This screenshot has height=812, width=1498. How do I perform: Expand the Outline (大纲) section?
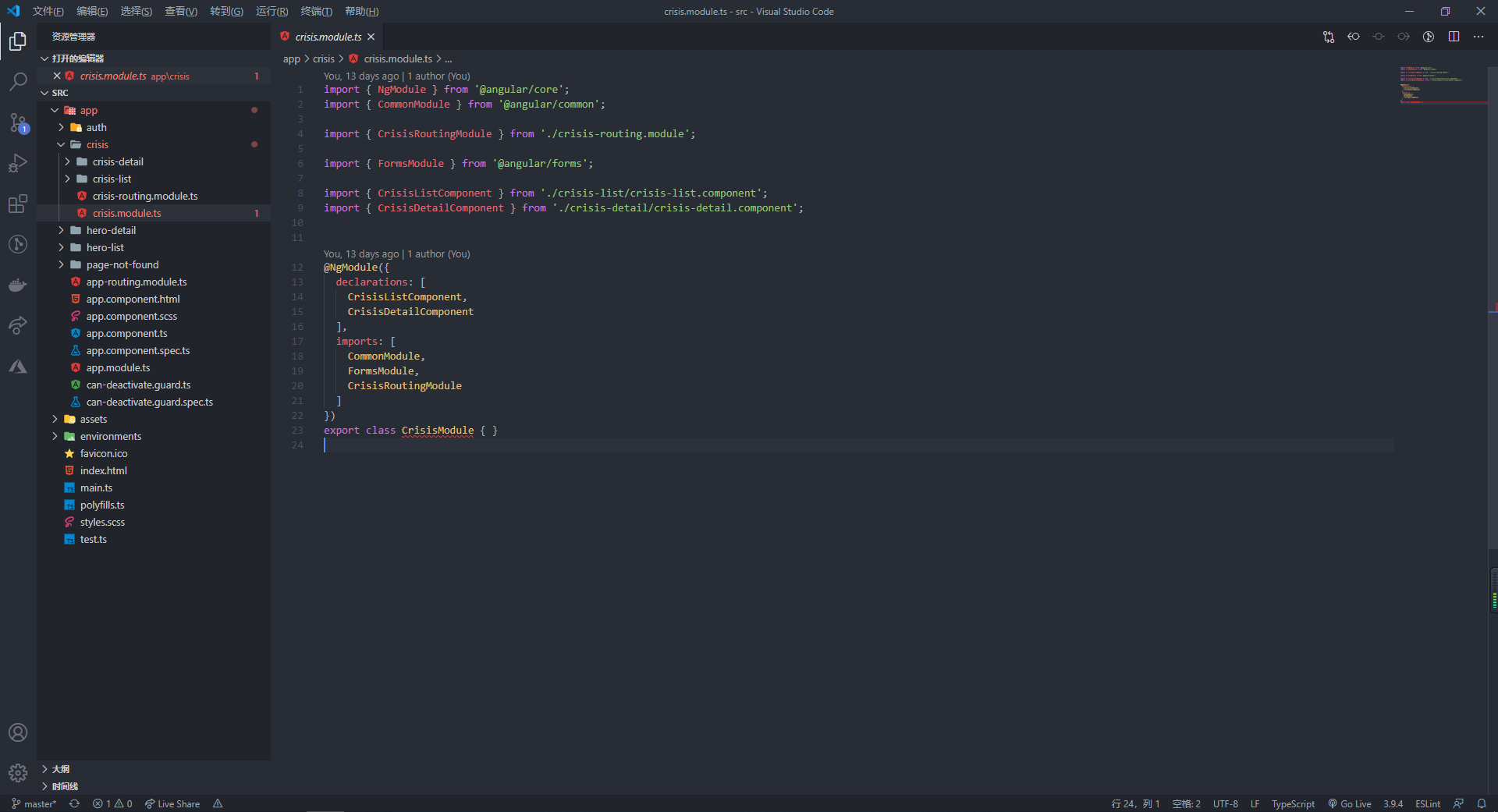coord(154,769)
